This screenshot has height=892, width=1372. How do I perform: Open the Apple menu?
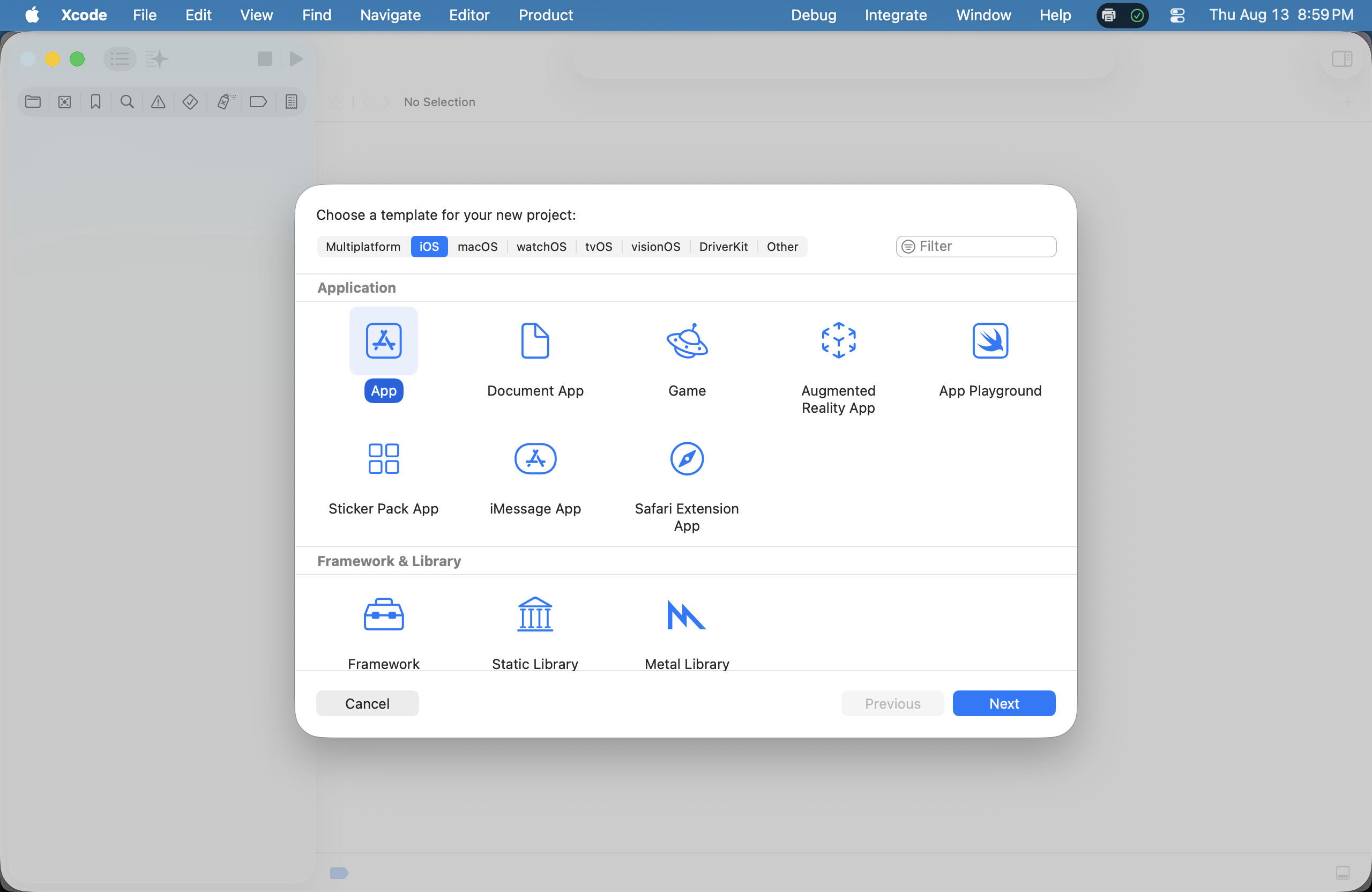point(32,15)
